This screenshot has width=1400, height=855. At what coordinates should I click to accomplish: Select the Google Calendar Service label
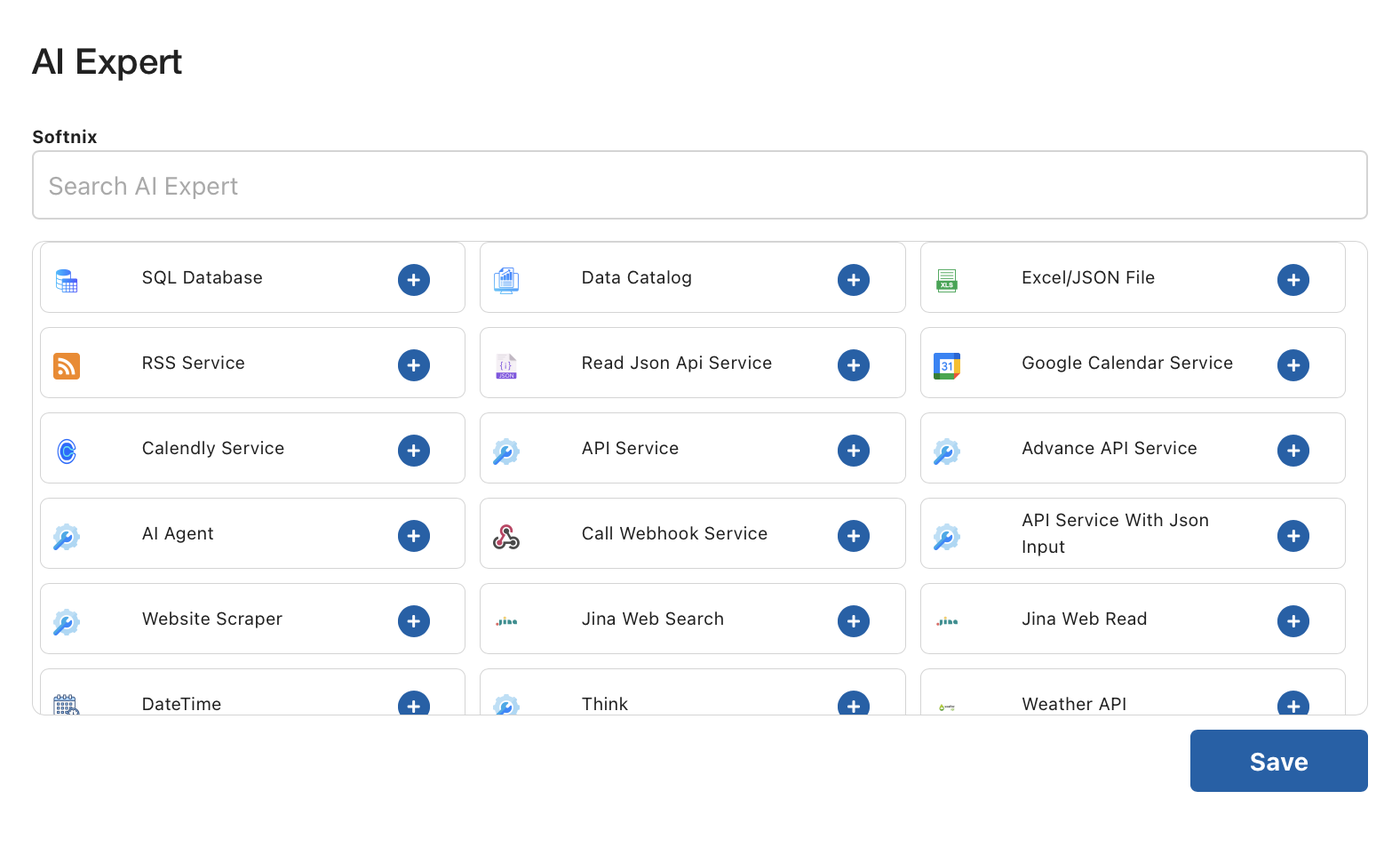point(1127,363)
